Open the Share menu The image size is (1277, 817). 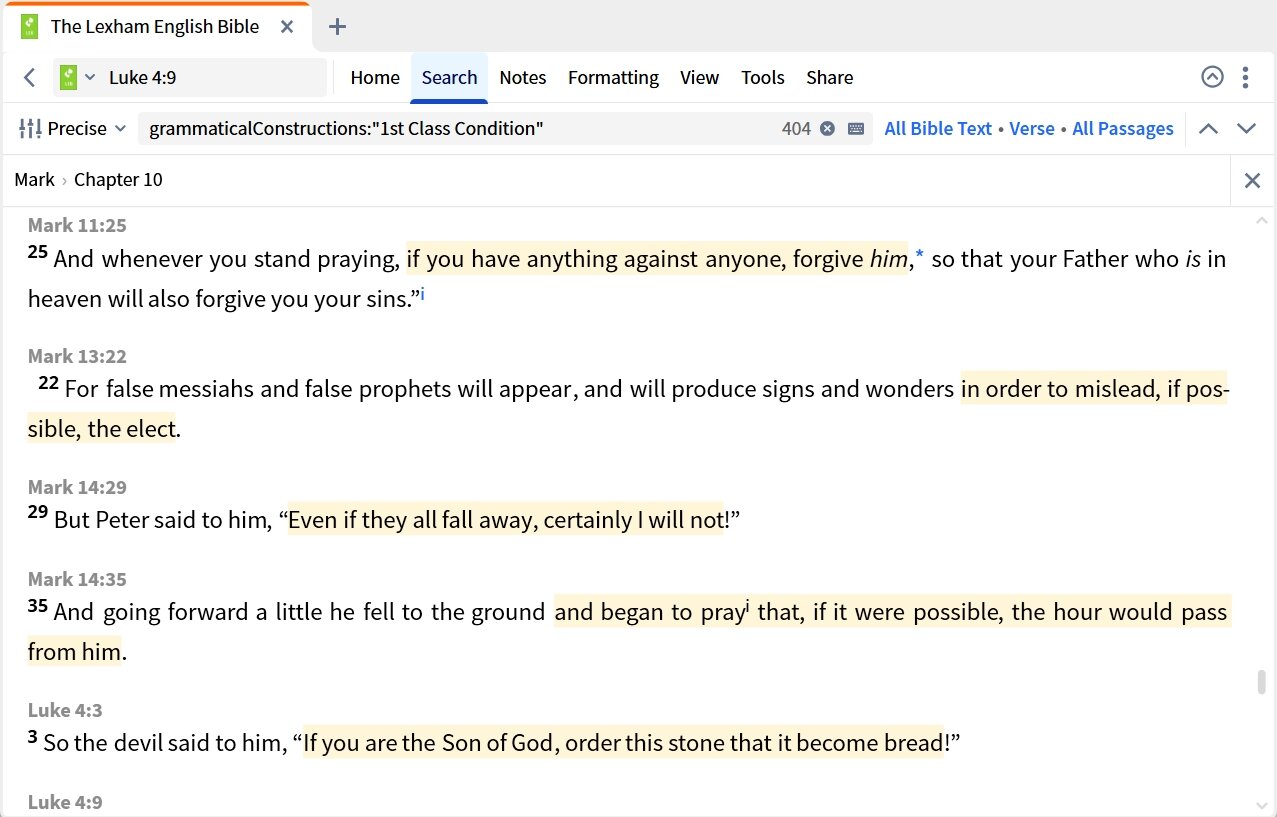830,77
